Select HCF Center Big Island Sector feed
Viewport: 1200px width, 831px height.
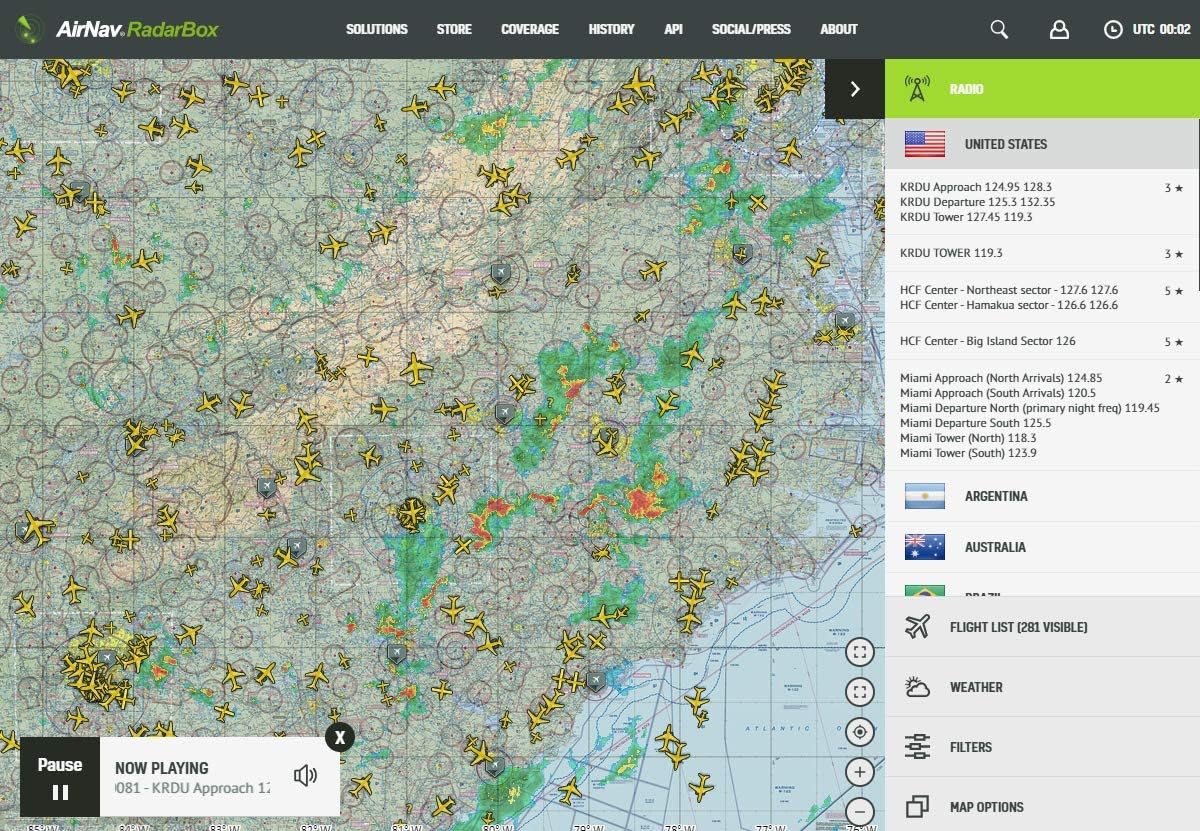coord(987,341)
